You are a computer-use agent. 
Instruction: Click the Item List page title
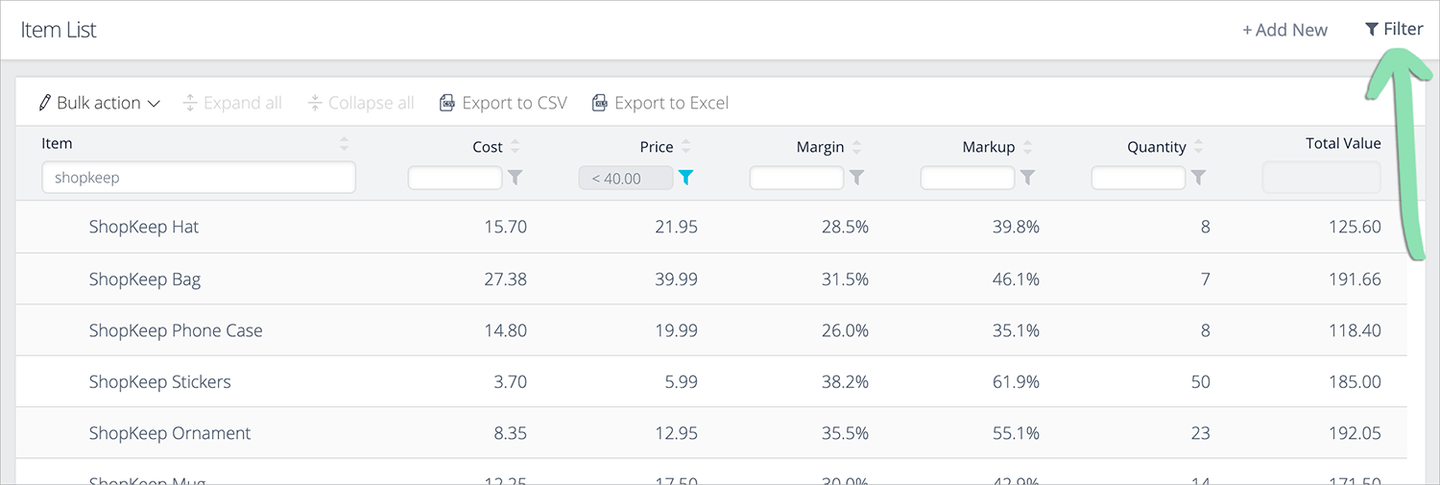click(x=59, y=30)
